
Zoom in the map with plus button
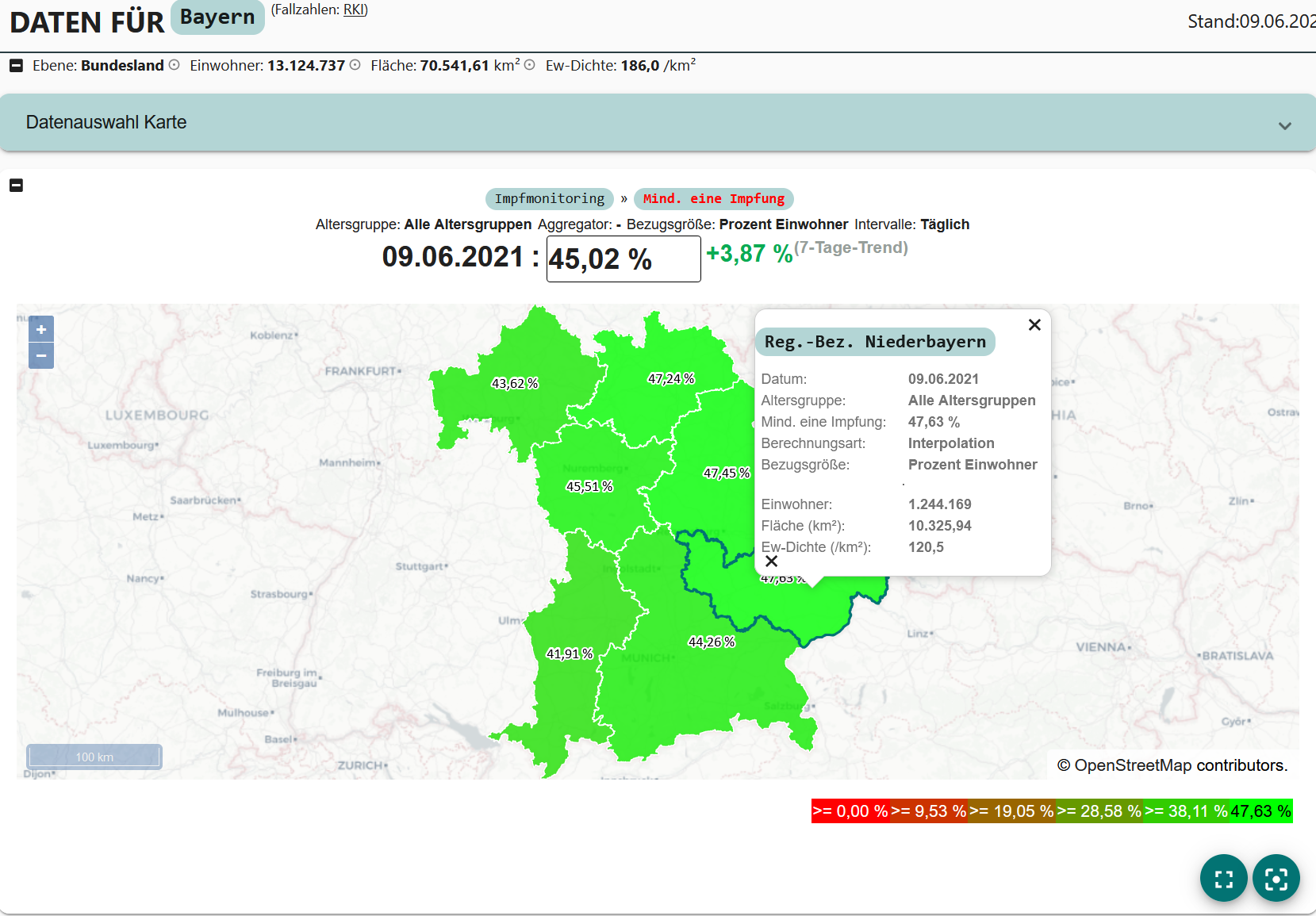click(41, 329)
